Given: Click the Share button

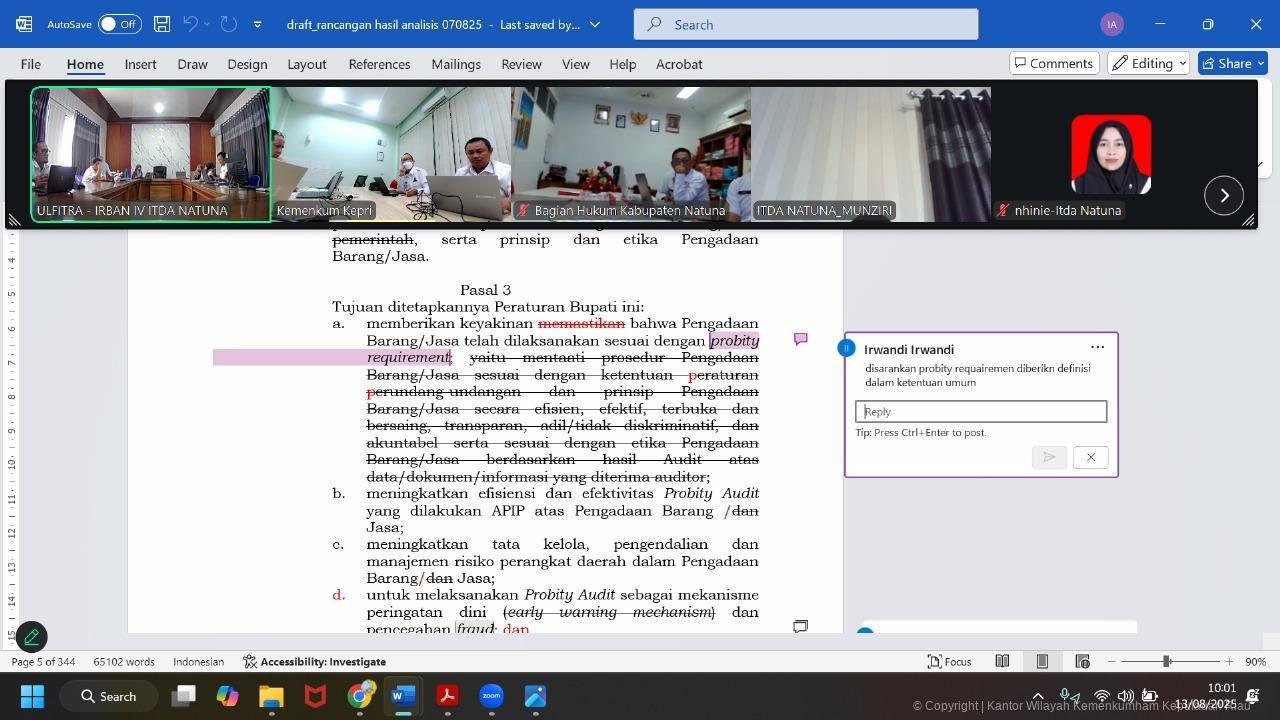Looking at the screenshot, I should click(1233, 63).
